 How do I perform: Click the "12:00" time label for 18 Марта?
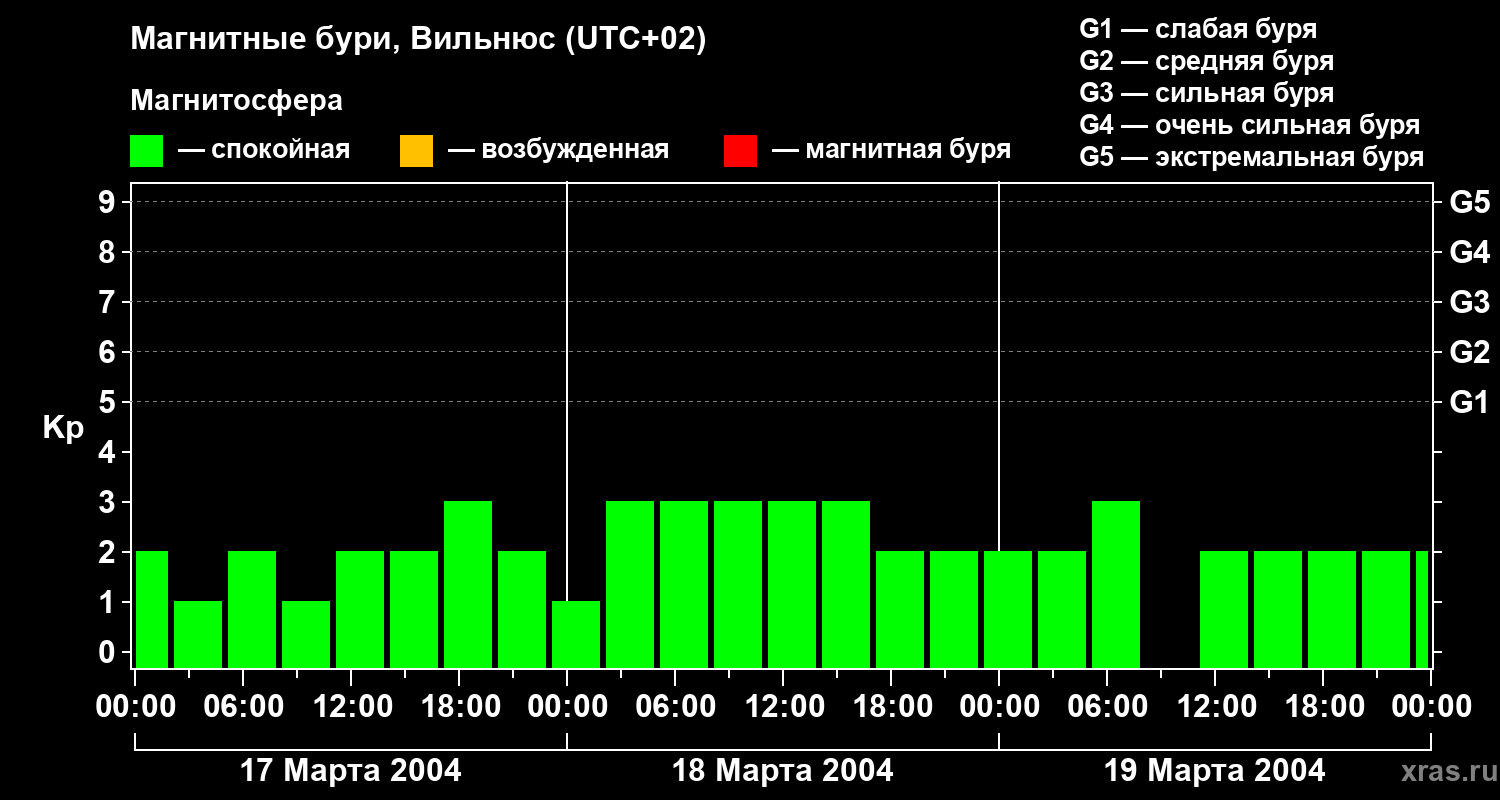pos(783,706)
